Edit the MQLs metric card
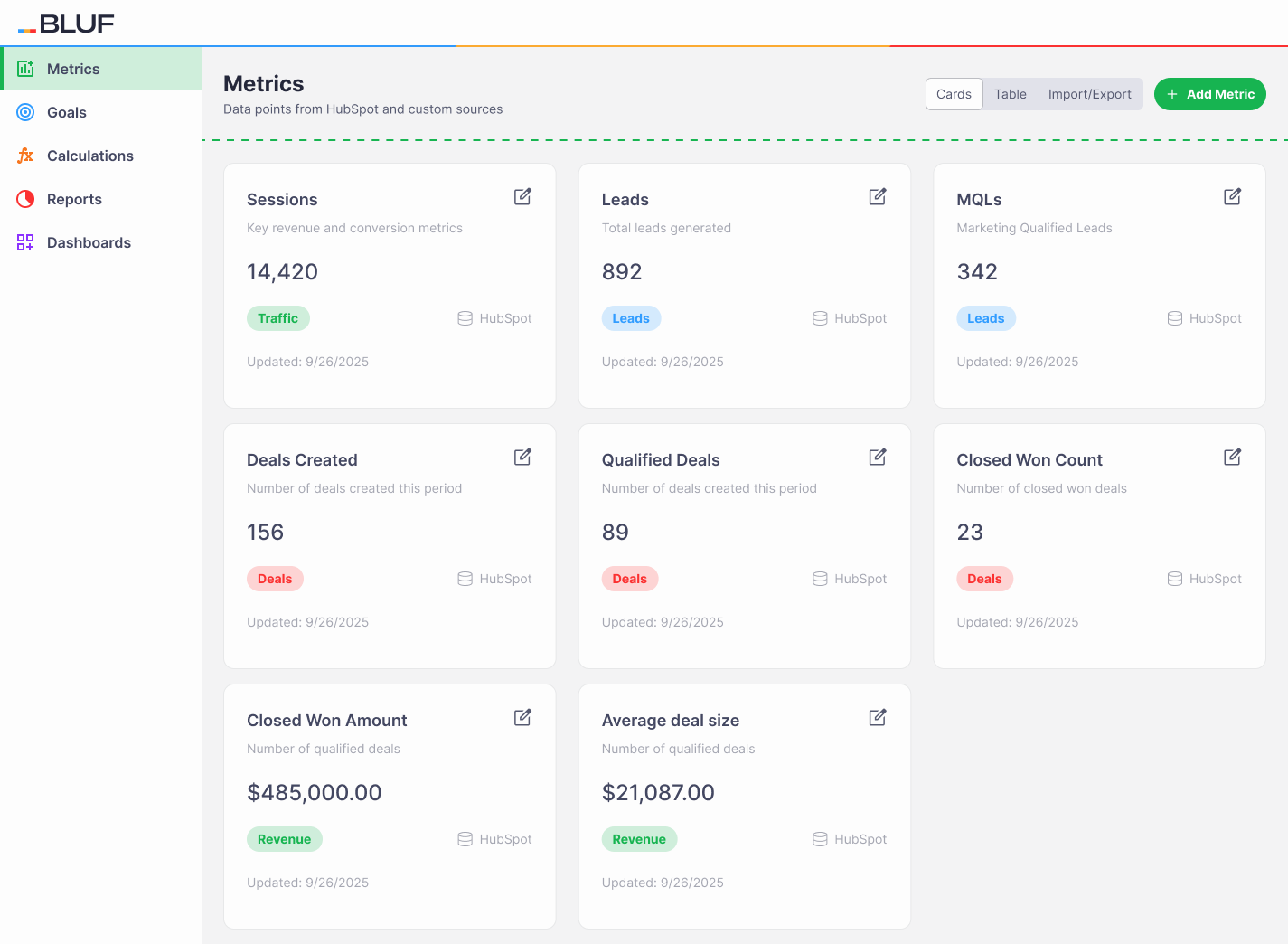The image size is (1288, 944). 1233,197
